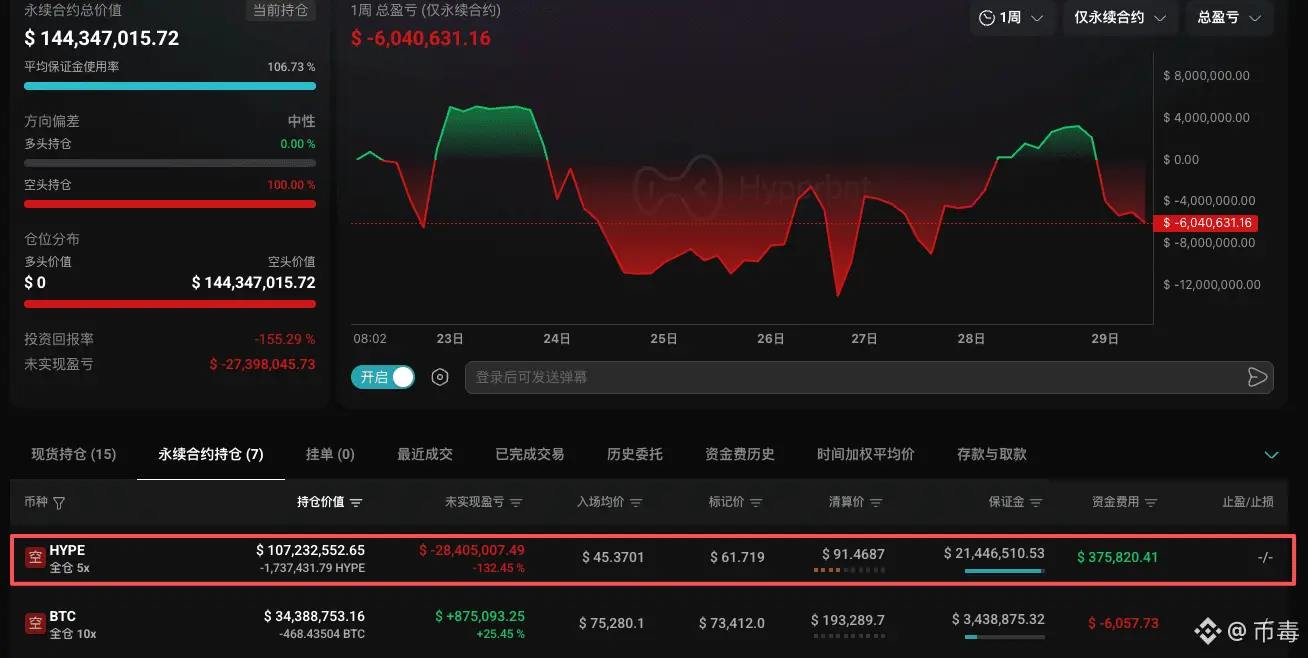Click HYPE entry price $ 45.3701
Image resolution: width=1308 pixels, height=658 pixels.
[x=613, y=557]
